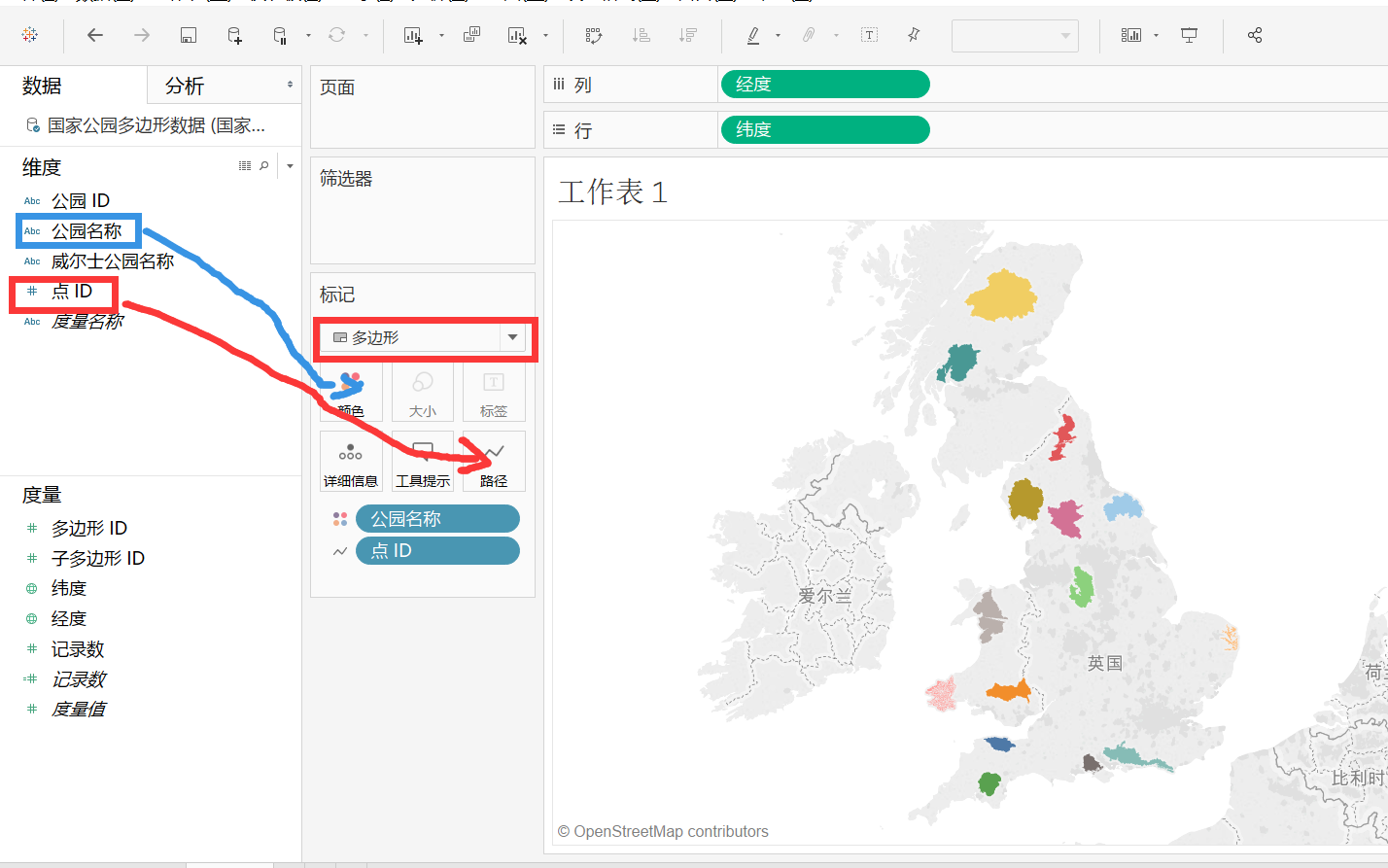The height and width of the screenshot is (868, 1388).
Task: Save the workbook with the disk icon
Action: [189, 35]
